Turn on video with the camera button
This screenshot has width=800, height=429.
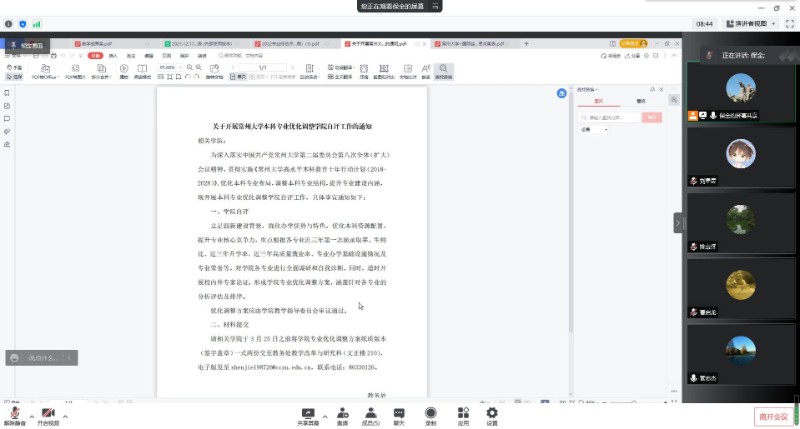[47, 412]
